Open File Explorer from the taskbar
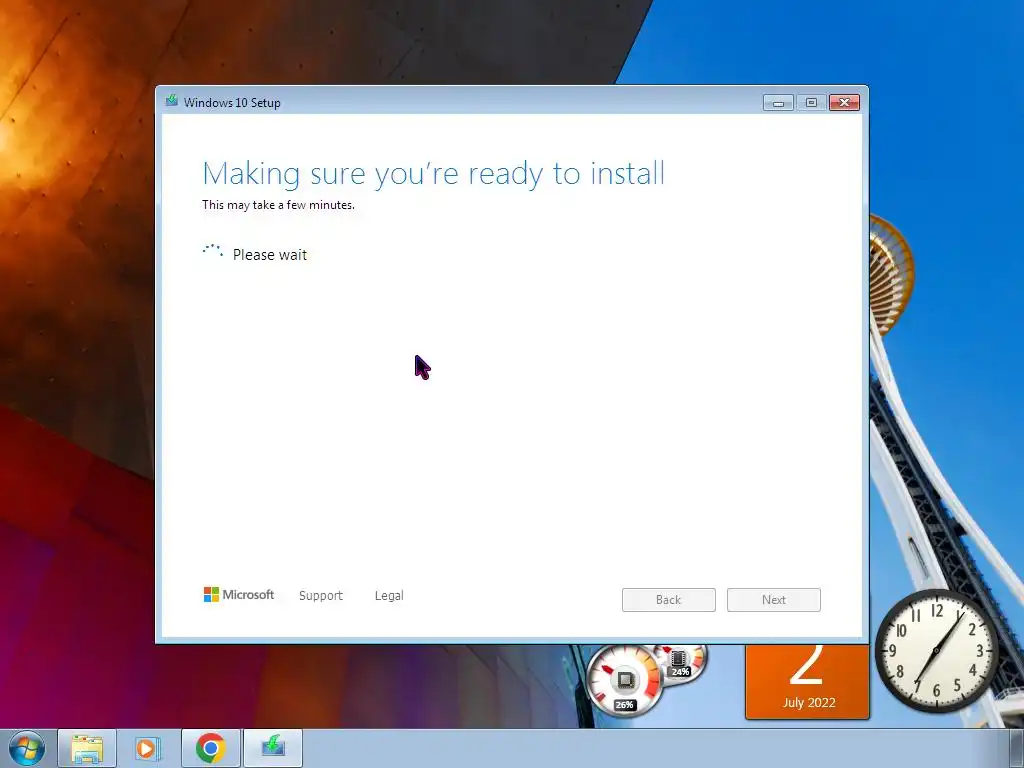1024x768 pixels. [87, 748]
